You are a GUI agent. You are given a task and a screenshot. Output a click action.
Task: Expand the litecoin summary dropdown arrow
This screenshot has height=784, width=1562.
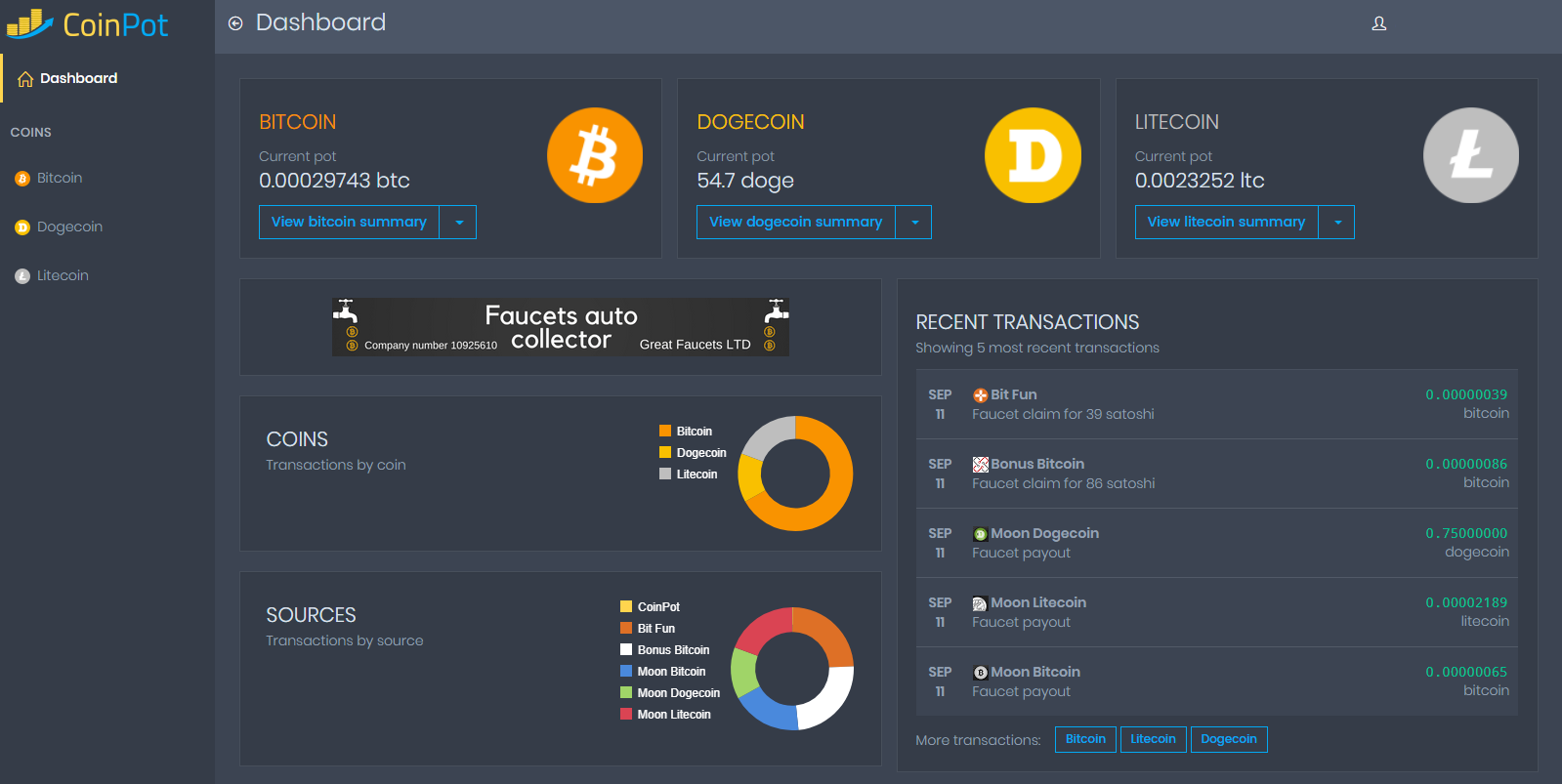(x=1336, y=223)
